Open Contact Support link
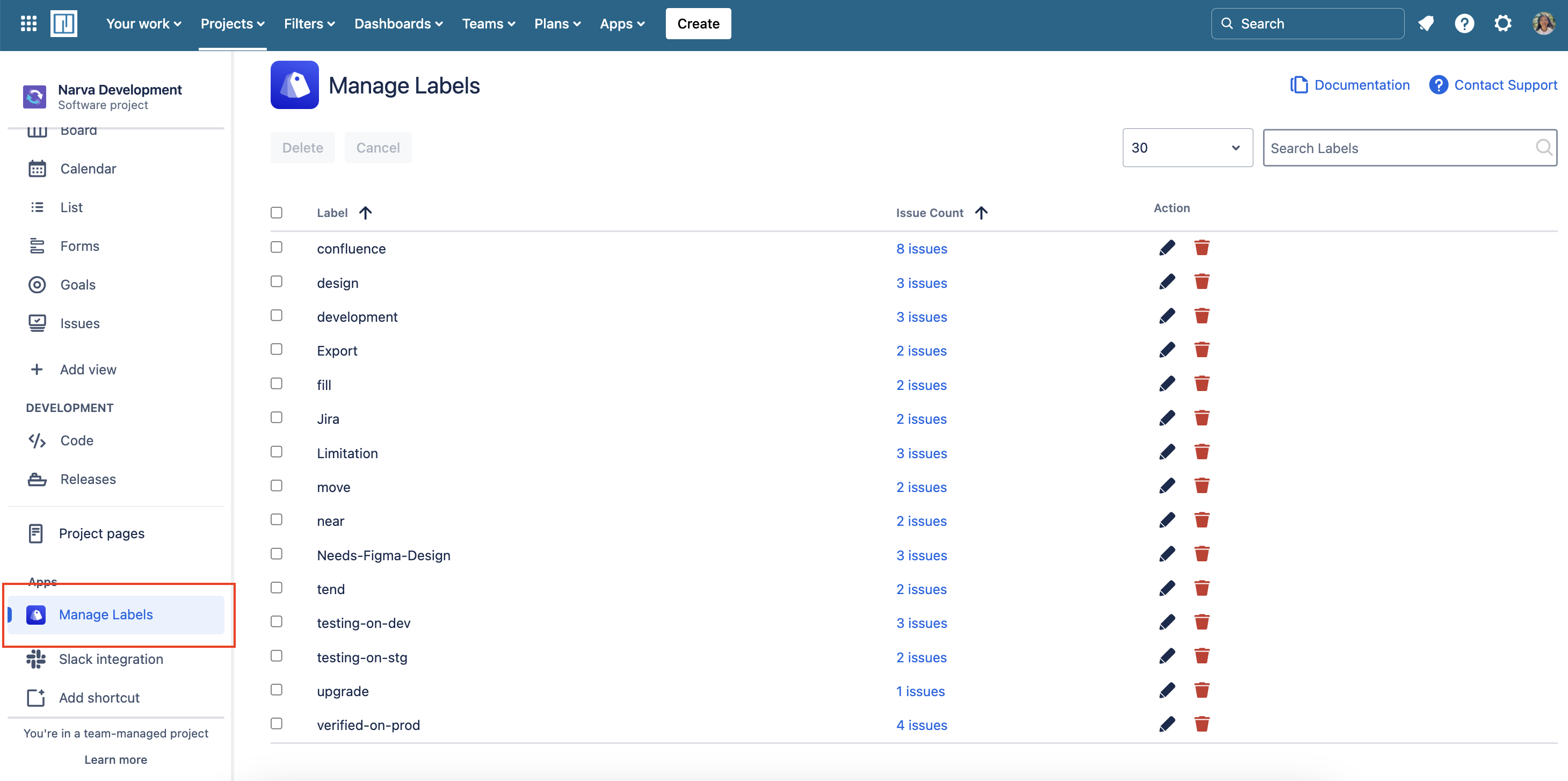Viewport: 1568px width, 781px height. tap(1504, 85)
